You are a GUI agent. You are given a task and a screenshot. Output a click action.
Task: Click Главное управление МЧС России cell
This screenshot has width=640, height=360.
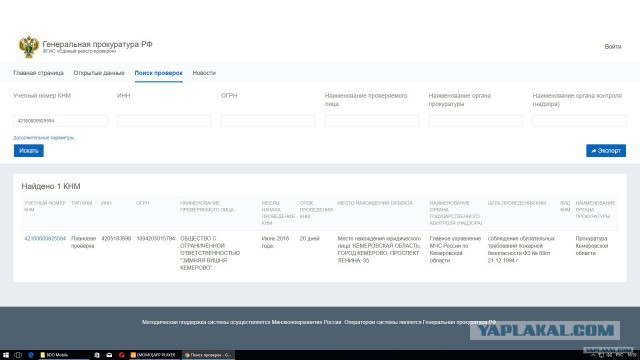click(x=455, y=249)
